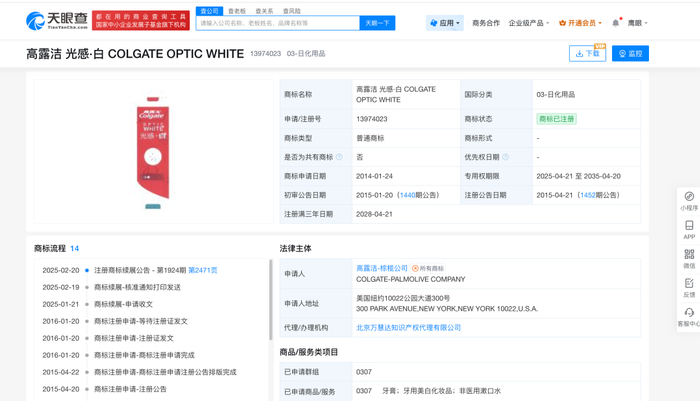Screen dimensions: 700x401
Task: Expand the 企业级产品 dropdown
Action: click(529, 23)
